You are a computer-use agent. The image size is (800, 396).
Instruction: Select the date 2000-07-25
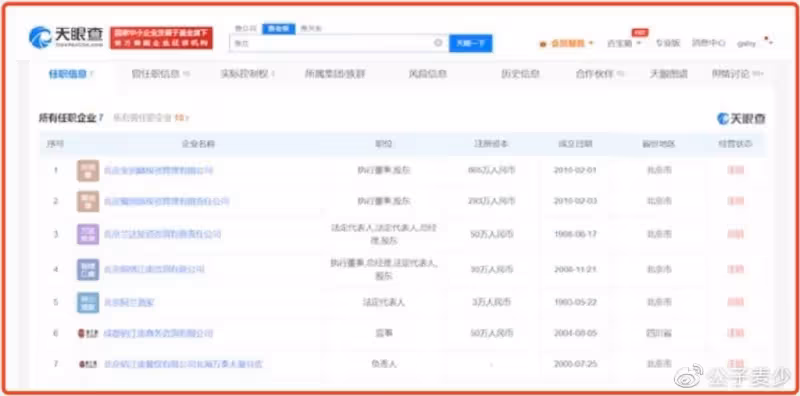point(575,364)
